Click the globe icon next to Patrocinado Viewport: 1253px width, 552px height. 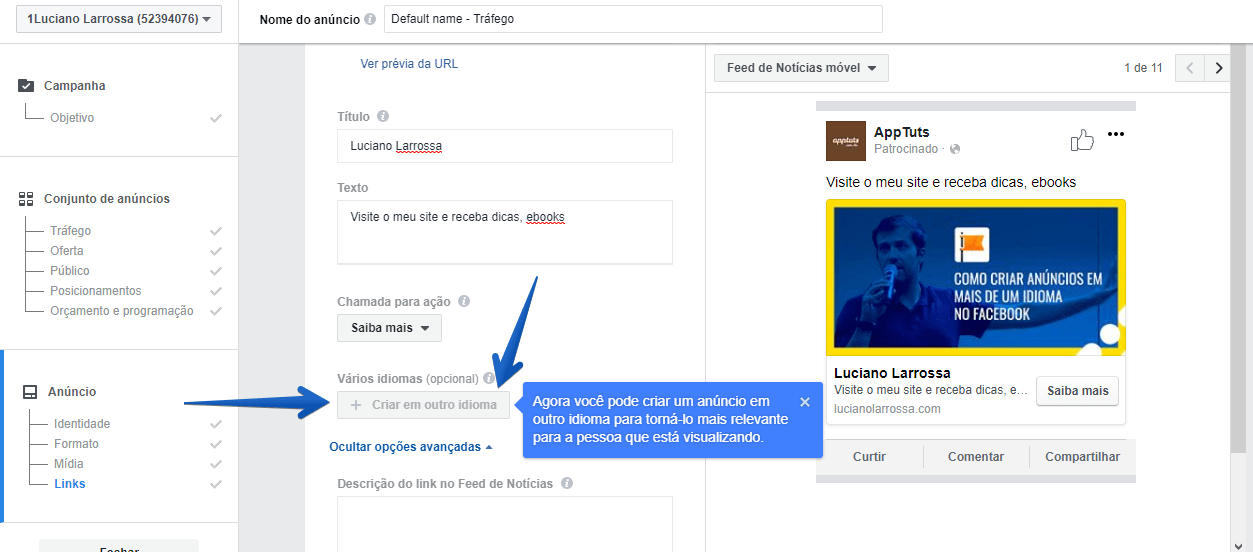click(955, 149)
